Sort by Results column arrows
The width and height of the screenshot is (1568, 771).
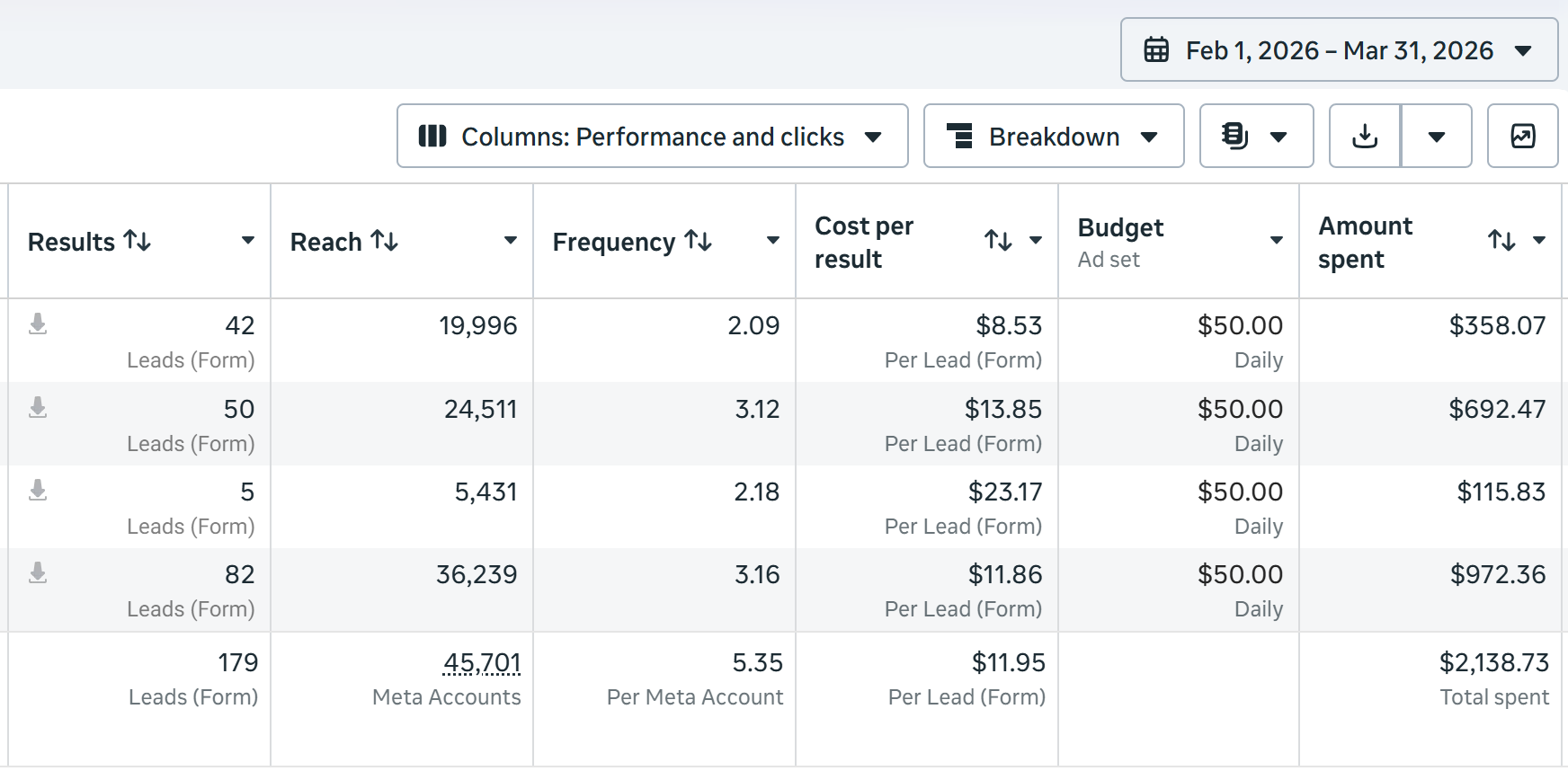138,241
